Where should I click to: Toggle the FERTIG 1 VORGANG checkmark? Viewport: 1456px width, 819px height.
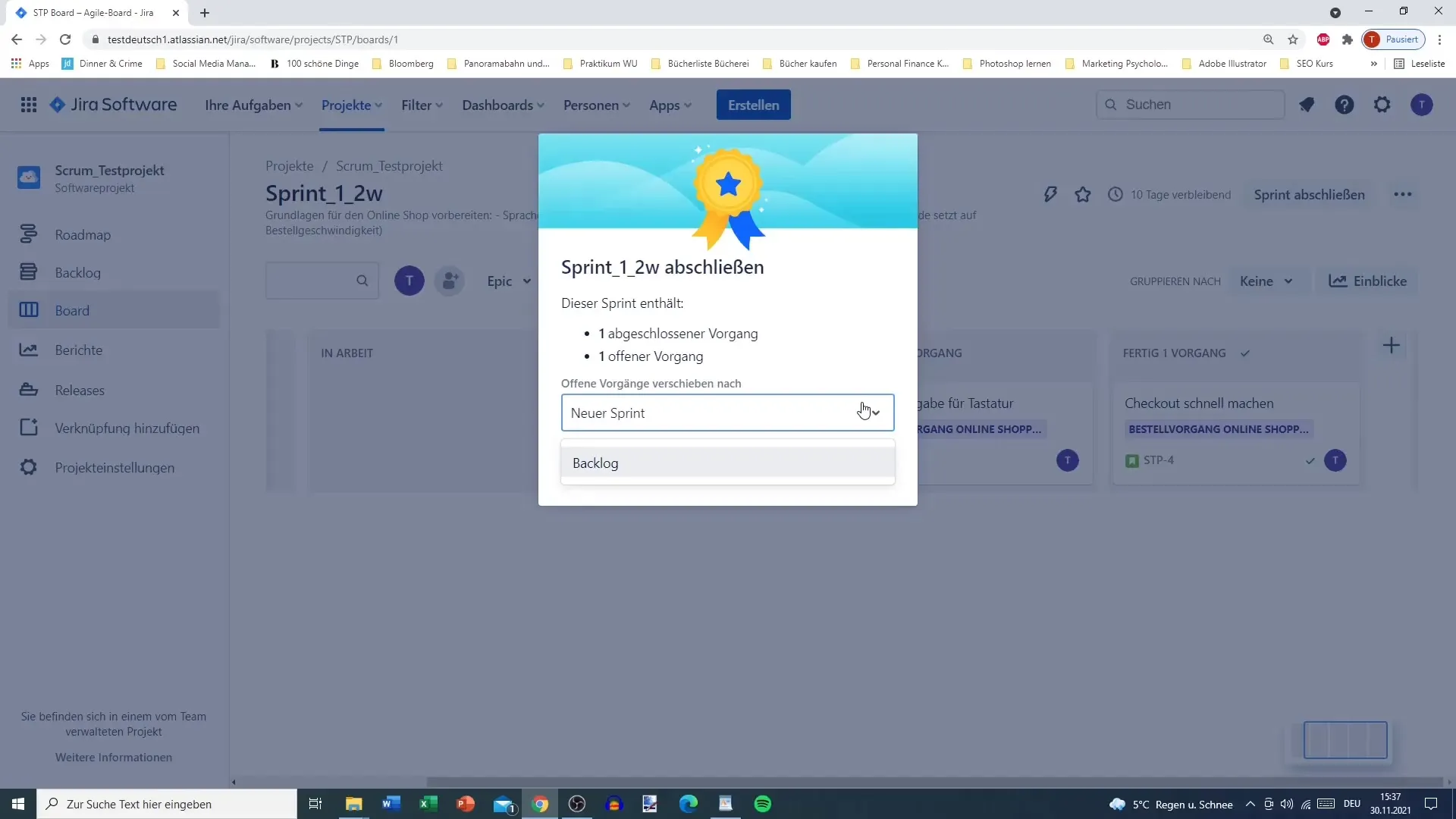click(1247, 353)
